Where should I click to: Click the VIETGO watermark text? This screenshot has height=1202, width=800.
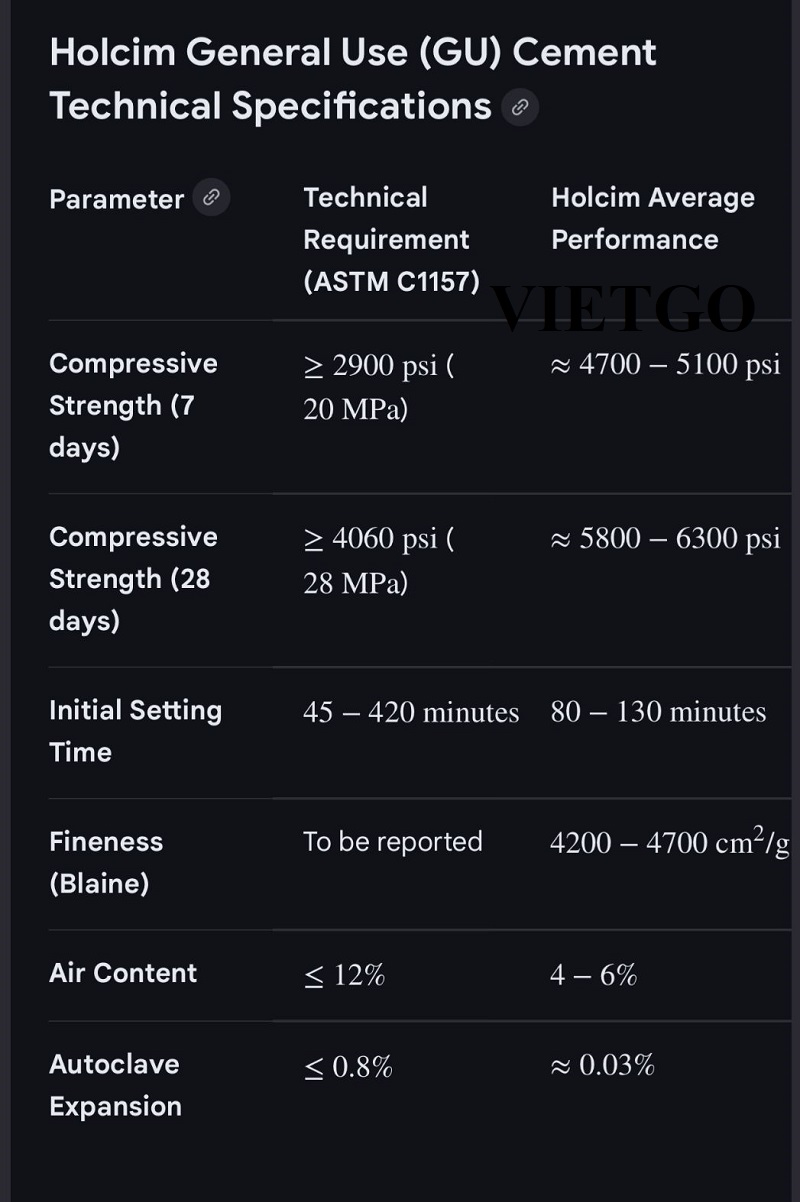[x=623, y=308]
